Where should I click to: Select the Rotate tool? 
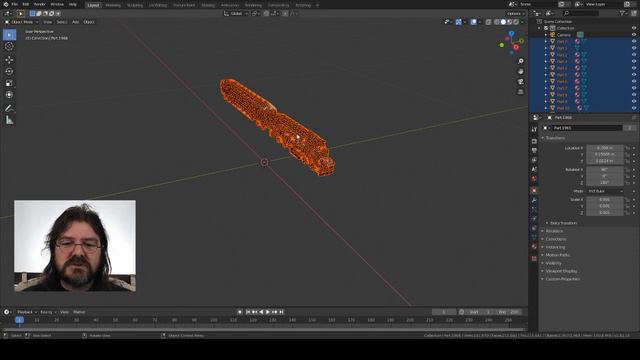(x=9, y=71)
